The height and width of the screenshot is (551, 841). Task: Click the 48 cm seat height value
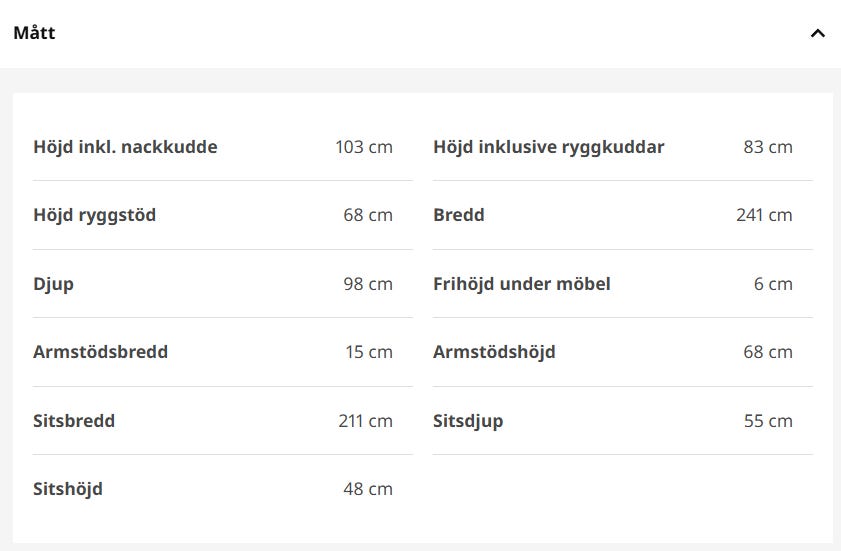368,489
